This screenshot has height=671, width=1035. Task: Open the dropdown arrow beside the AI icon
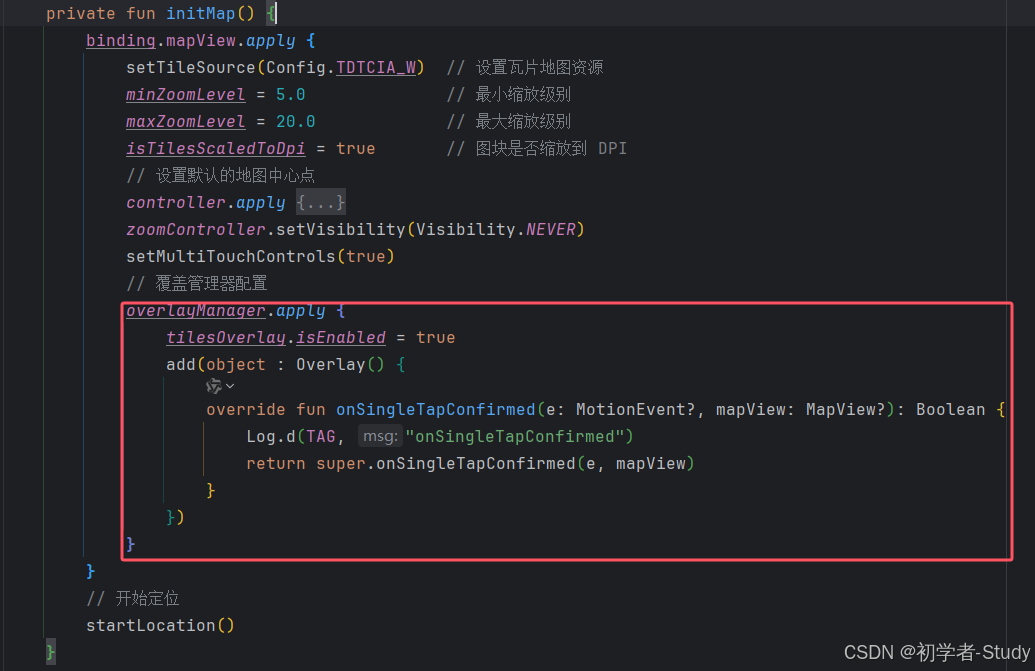pos(230,385)
